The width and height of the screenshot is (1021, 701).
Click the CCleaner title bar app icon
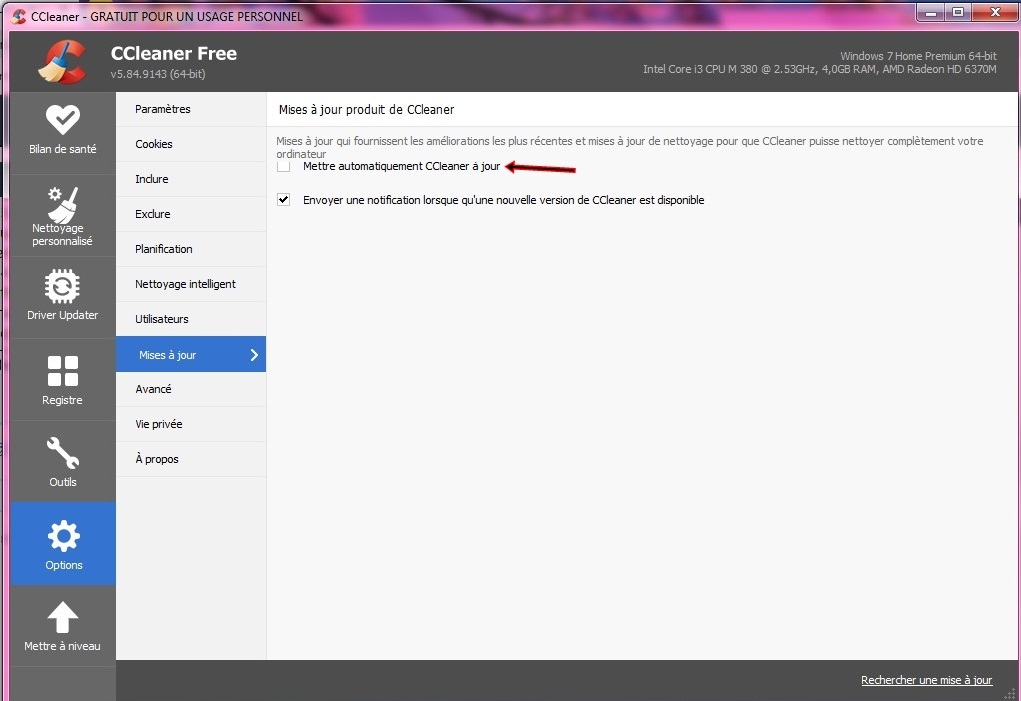coord(19,16)
